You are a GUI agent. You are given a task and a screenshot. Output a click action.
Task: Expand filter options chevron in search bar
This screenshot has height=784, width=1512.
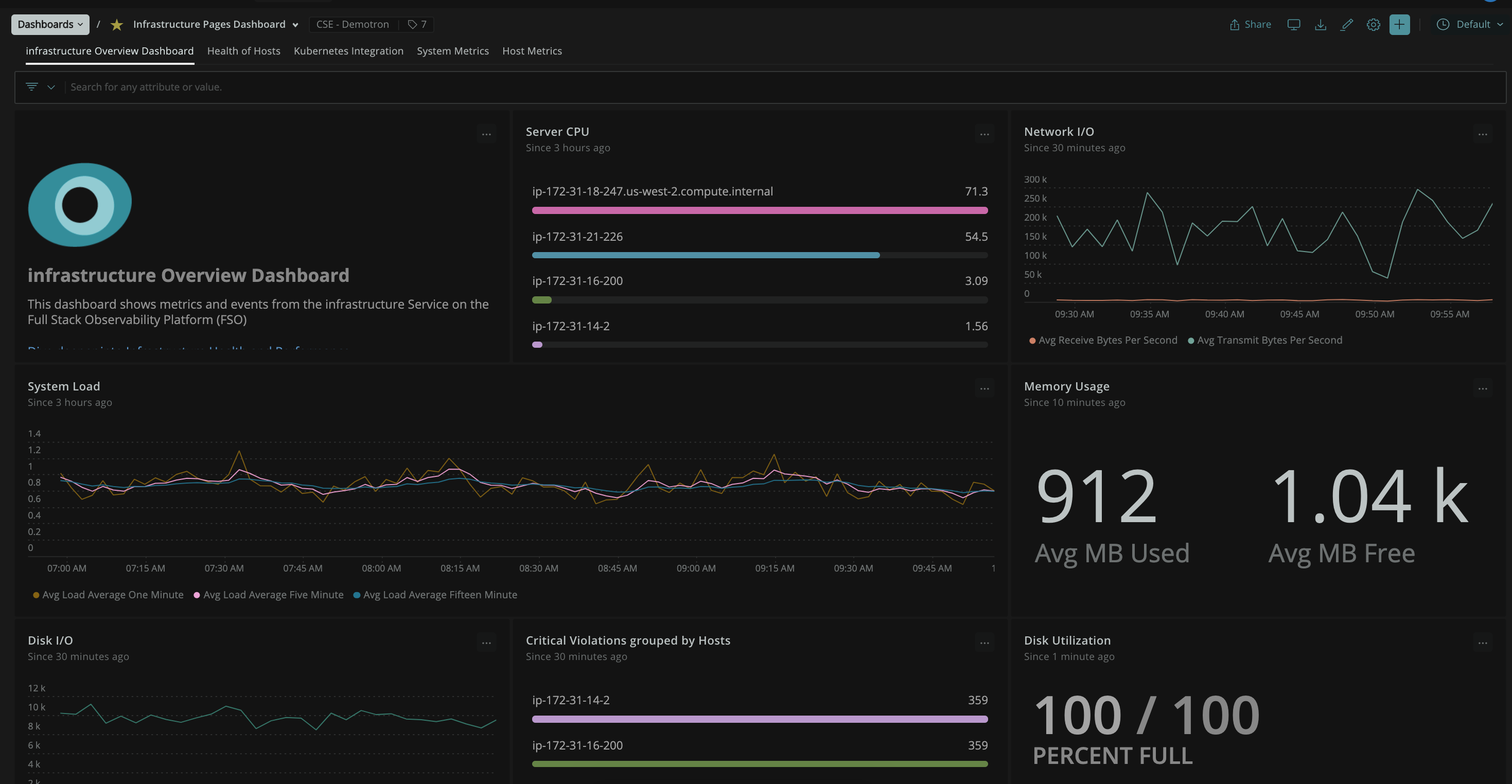coord(51,87)
